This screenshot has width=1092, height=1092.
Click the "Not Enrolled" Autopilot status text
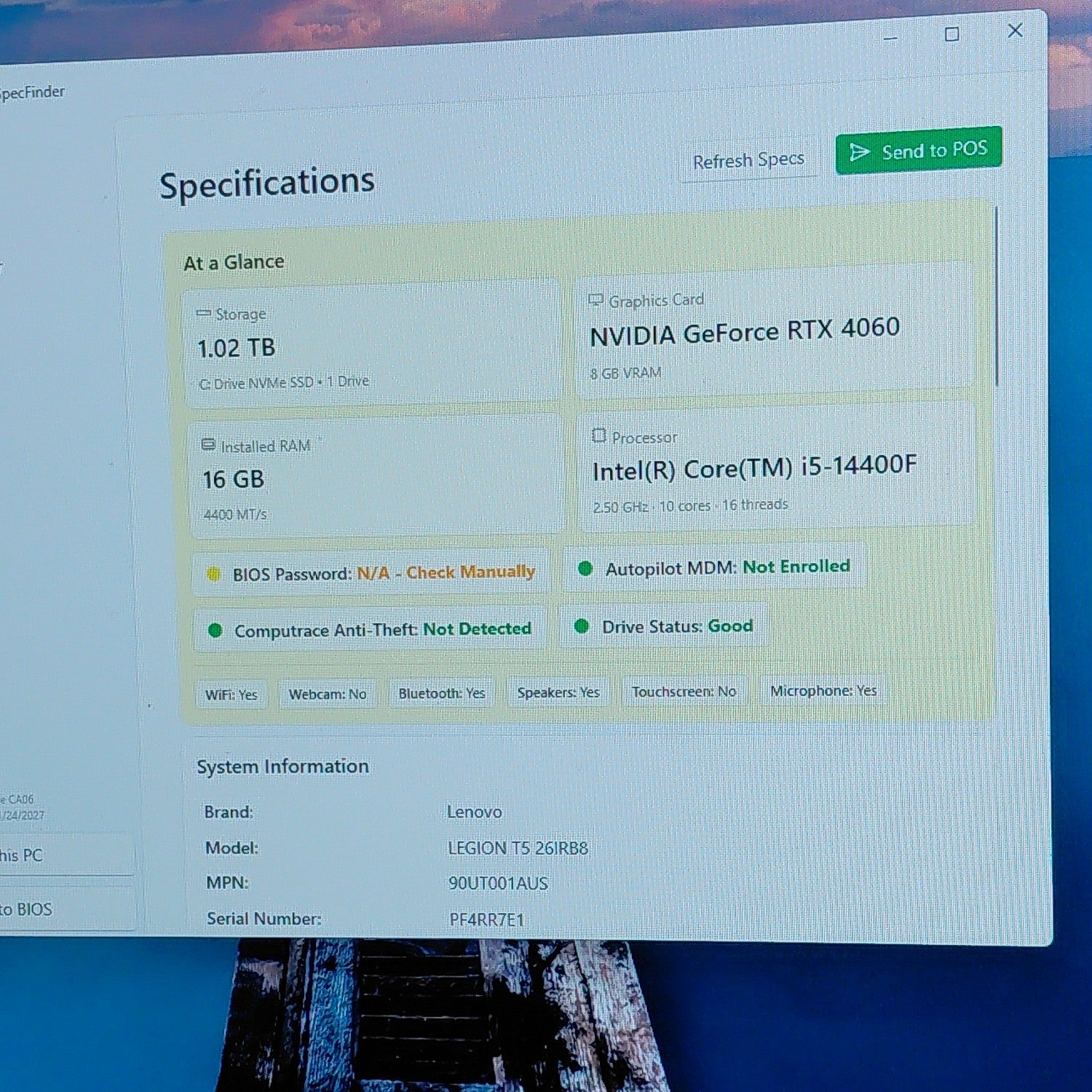[796, 566]
